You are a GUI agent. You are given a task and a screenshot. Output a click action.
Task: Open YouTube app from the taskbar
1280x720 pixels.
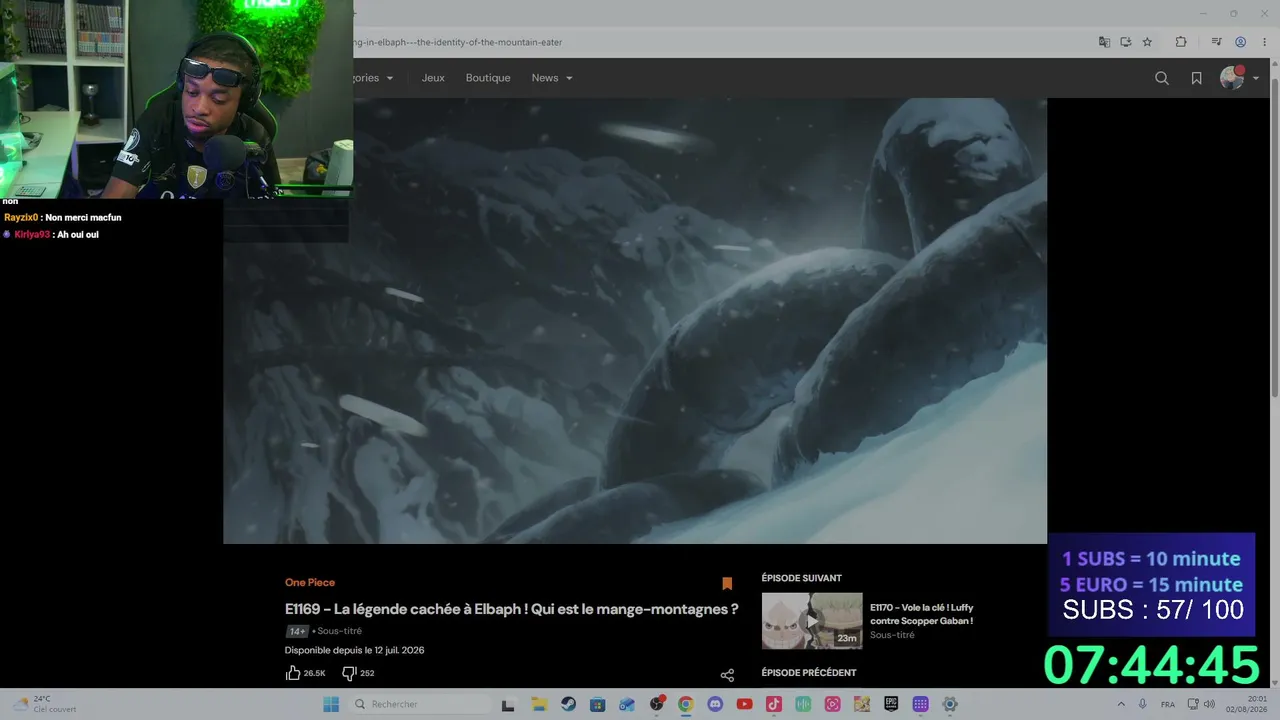click(744, 704)
